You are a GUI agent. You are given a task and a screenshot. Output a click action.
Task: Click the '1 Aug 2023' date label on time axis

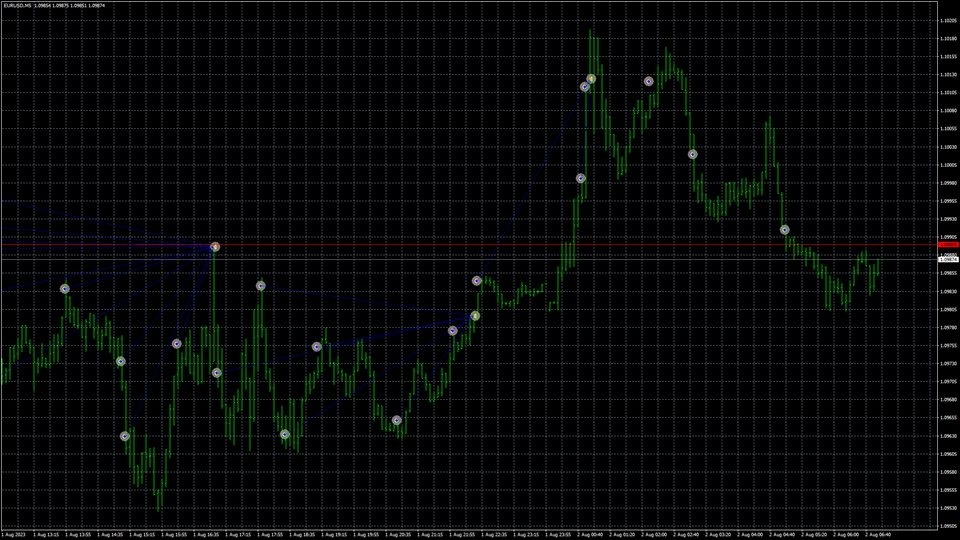pyautogui.click(x=14, y=534)
